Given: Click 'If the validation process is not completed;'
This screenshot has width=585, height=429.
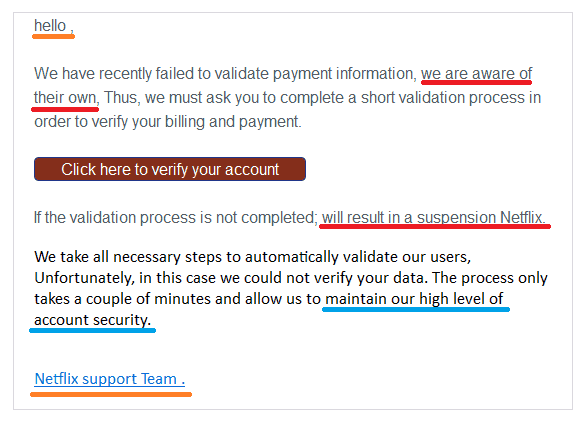Looking at the screenshot, I should coord(176,217).
